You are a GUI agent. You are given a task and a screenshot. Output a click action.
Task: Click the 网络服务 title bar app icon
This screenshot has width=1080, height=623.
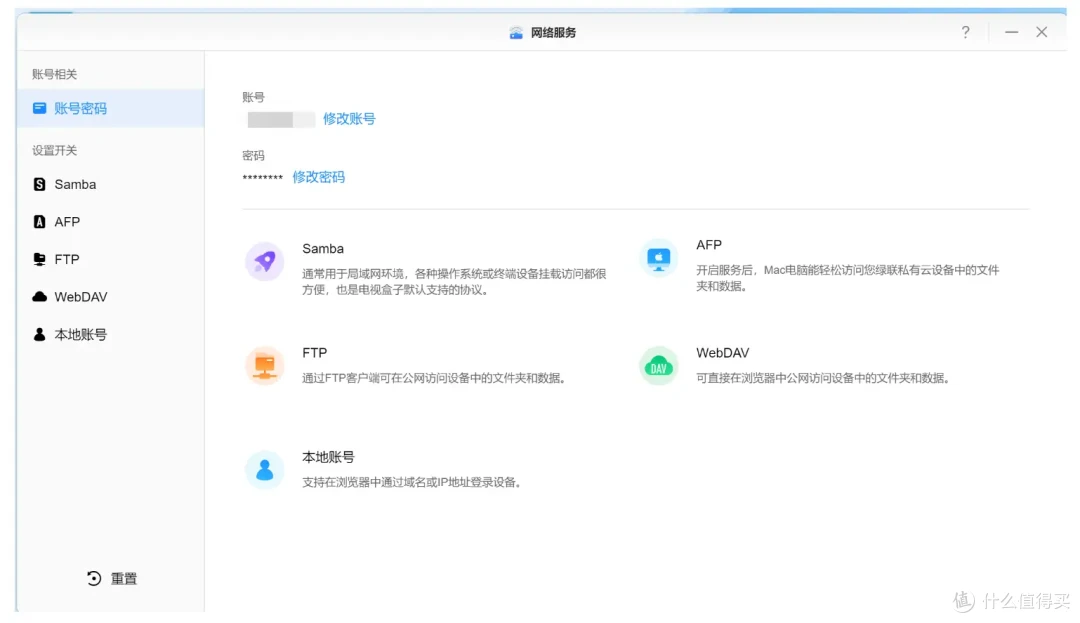(516, 32)
